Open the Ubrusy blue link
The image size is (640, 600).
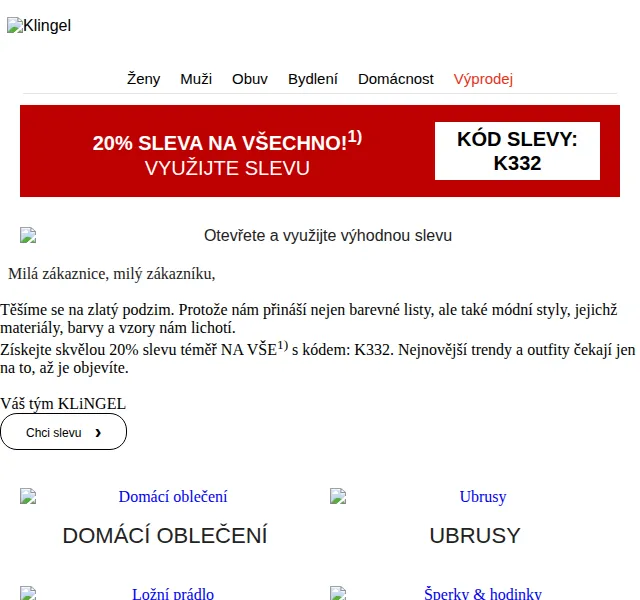(x=483, y=497)
